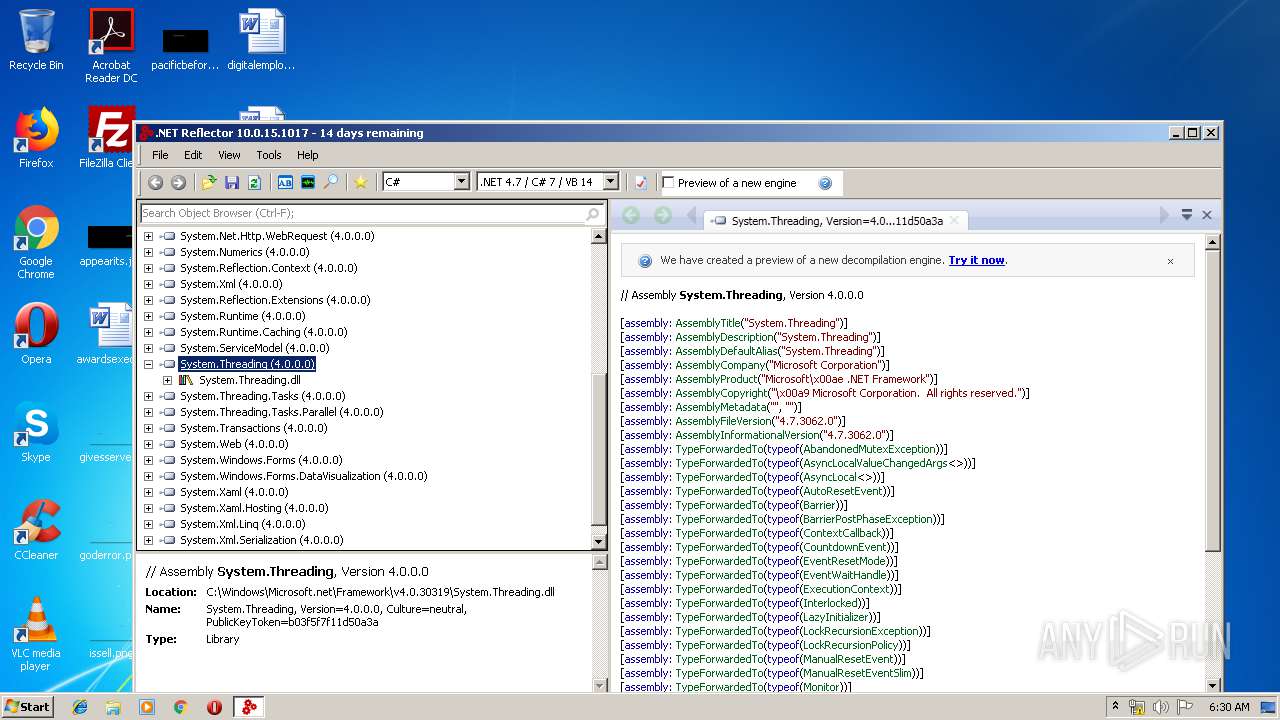Enable Preview of a new engine checkbox

pos(668,183)
